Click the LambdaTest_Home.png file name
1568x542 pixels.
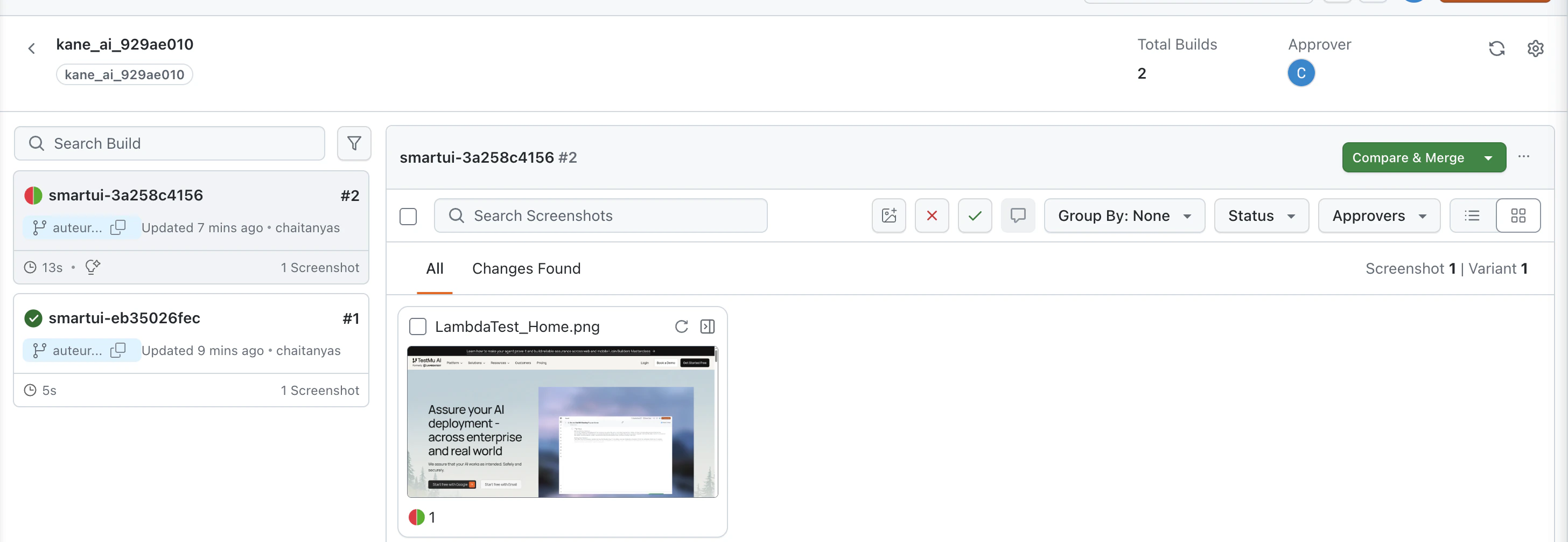(517, 327)
